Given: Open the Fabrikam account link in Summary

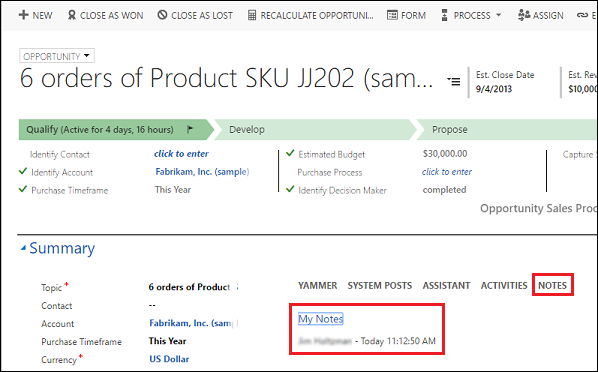Looking at the screenshot, I should click(x=191, y=323).
